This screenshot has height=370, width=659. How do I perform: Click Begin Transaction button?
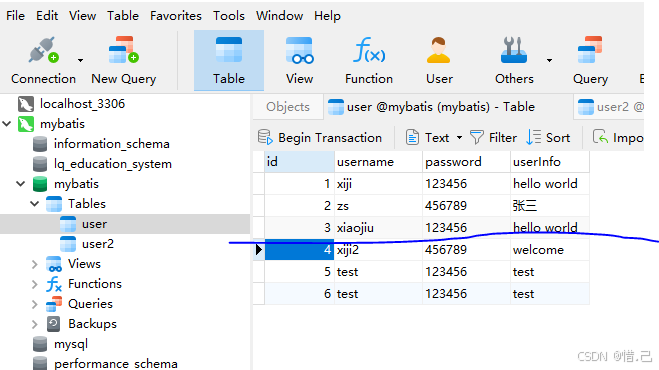(x=320, y=137)
